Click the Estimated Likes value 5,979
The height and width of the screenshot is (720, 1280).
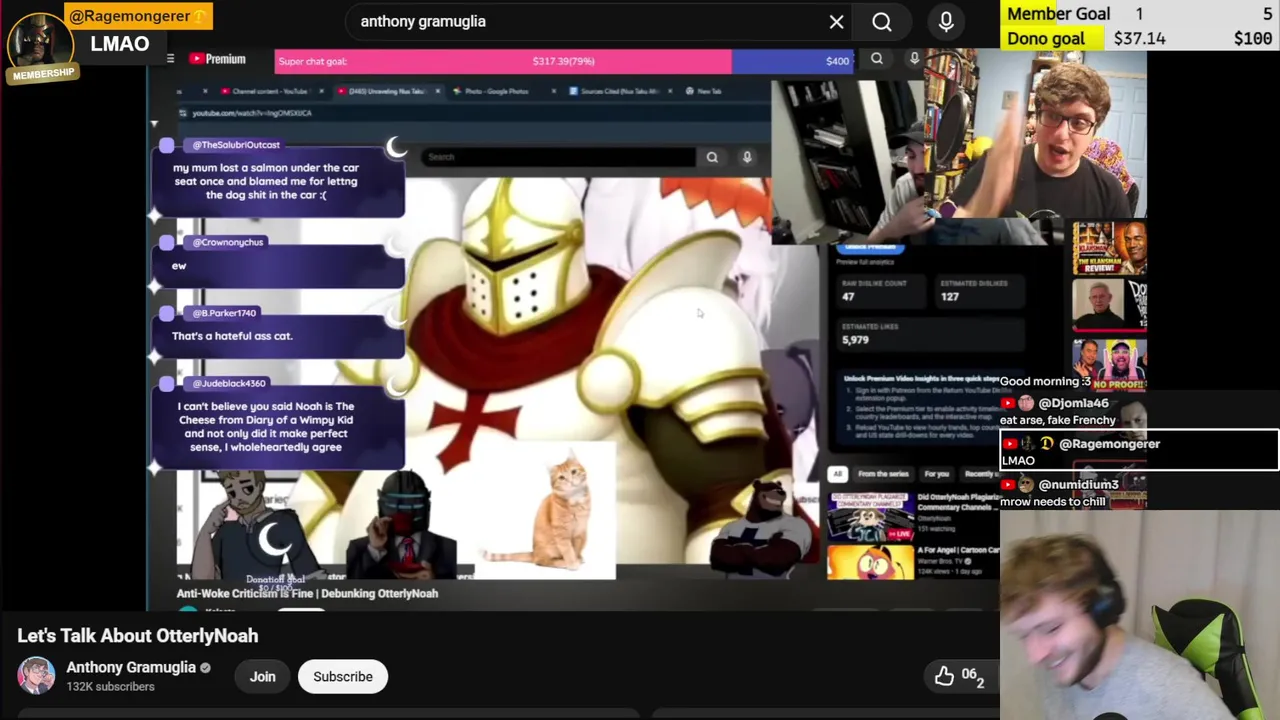pos(855,340)
